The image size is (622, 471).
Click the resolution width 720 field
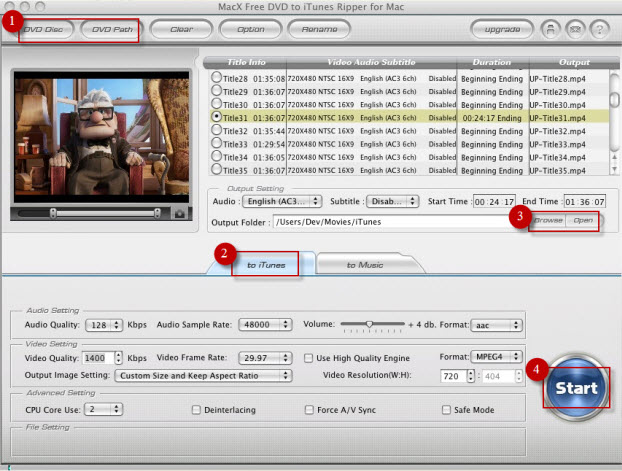(x=453, y=376)
